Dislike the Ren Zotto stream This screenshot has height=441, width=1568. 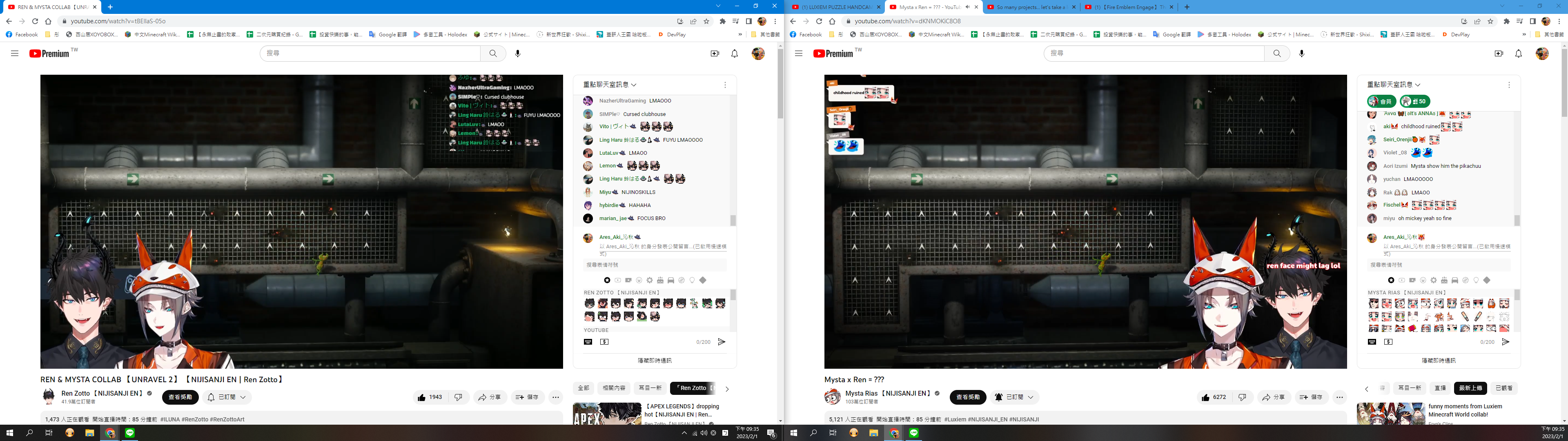[458, 397]
